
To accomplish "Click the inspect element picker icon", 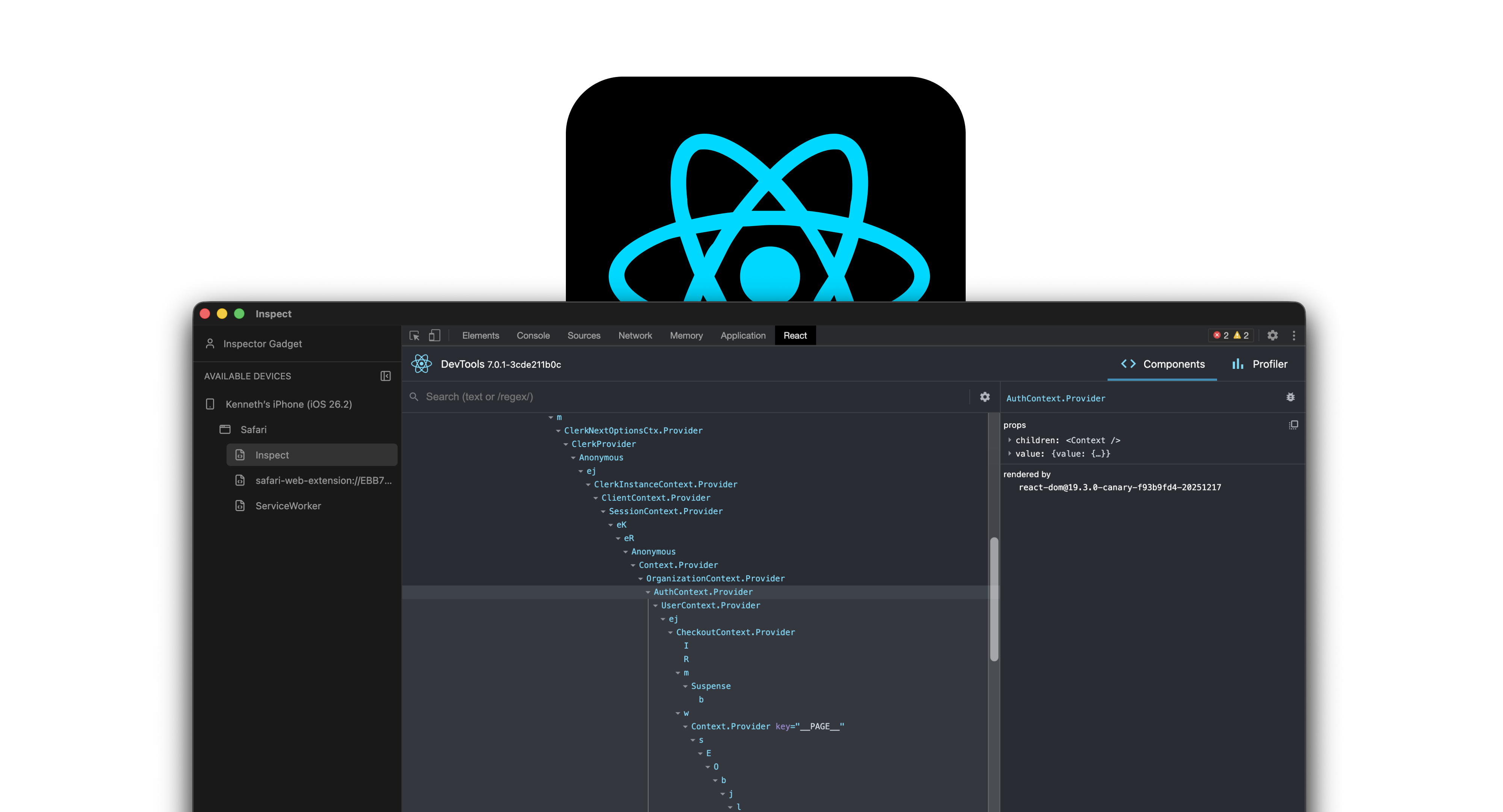I will pyautogui.click(x=414, y=335).
